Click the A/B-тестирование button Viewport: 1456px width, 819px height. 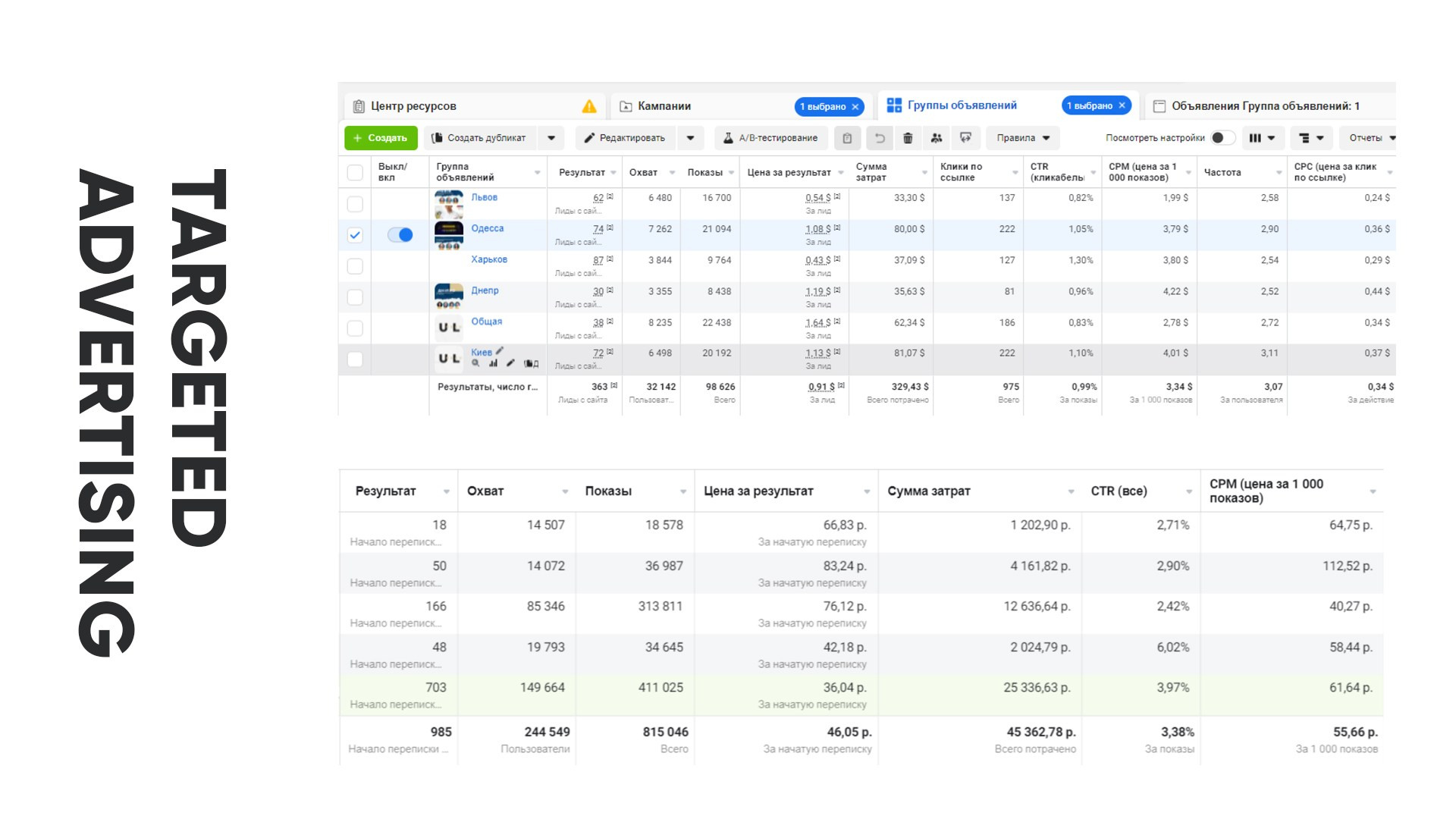(770, 138)
